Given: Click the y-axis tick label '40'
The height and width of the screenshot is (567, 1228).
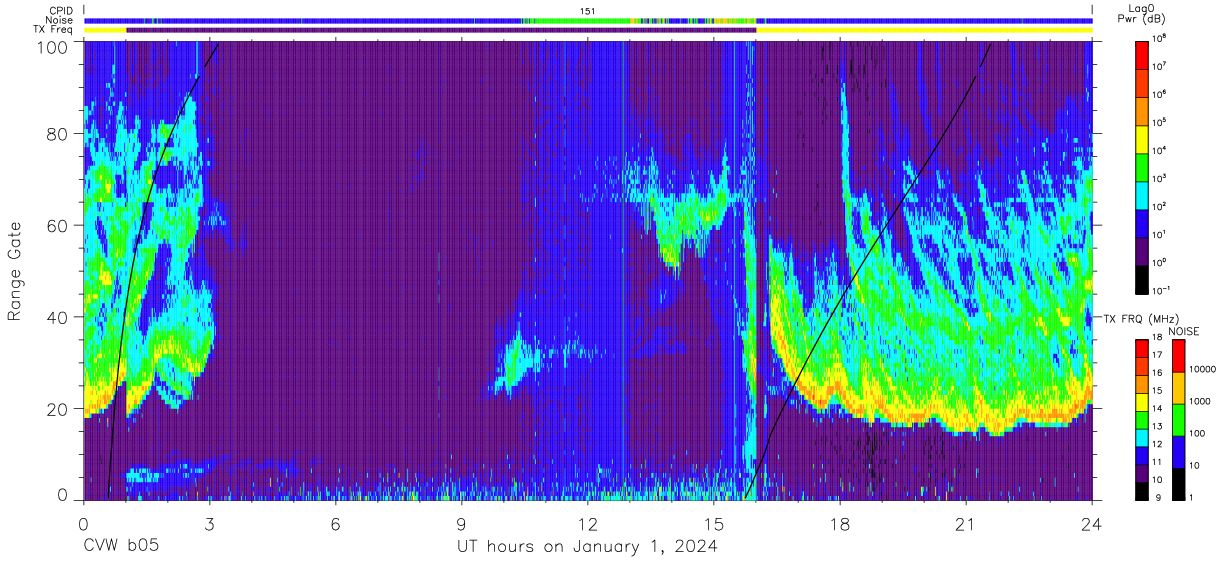Looking at the screenshot, I should click(x=57, y=318).
